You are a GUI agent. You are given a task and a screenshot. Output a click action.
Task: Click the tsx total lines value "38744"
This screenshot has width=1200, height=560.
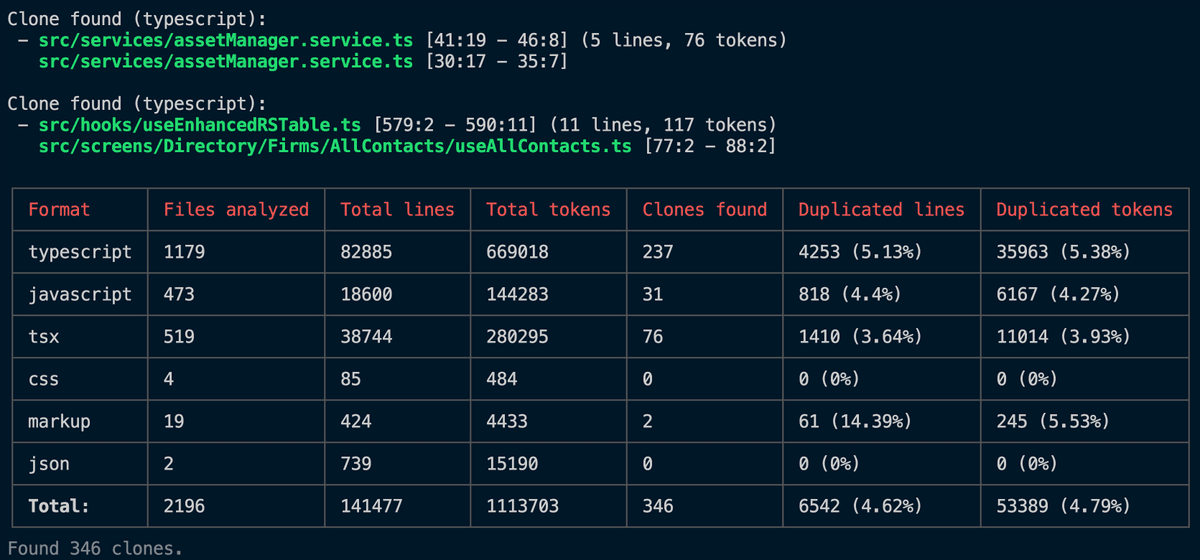[x=366, y=337]
